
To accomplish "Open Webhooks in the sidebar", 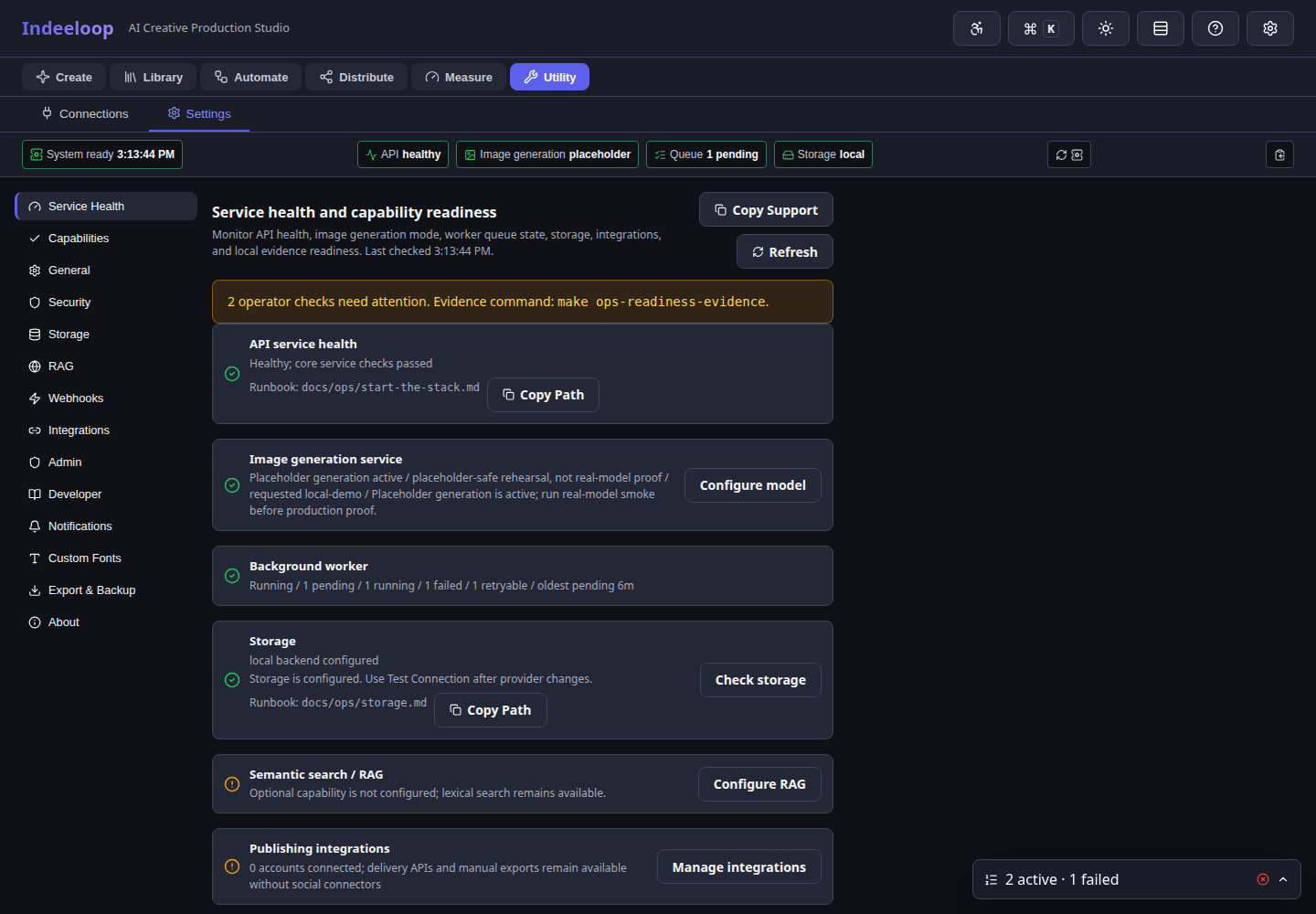I will point(106,399).
